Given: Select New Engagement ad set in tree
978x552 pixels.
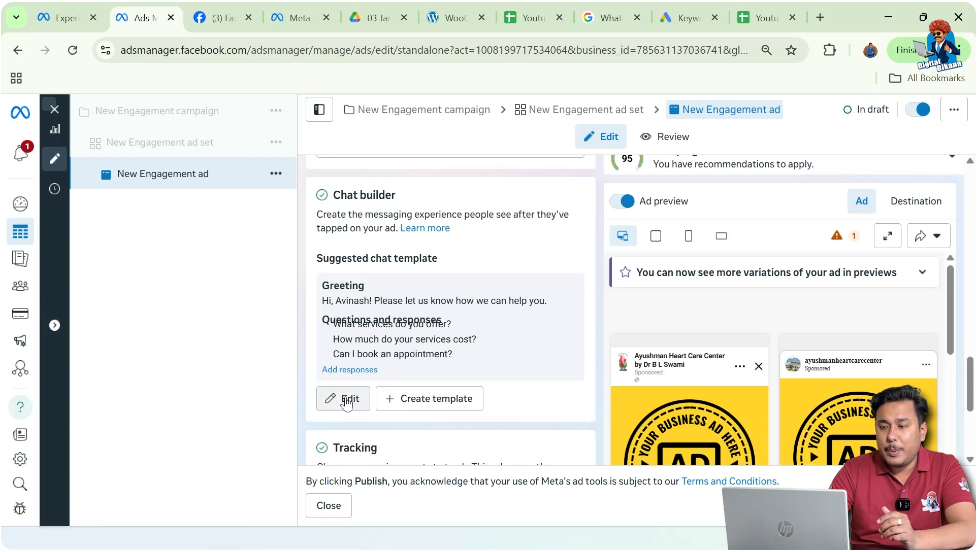Looking at the screenshot, I should (x=160, y=142).
